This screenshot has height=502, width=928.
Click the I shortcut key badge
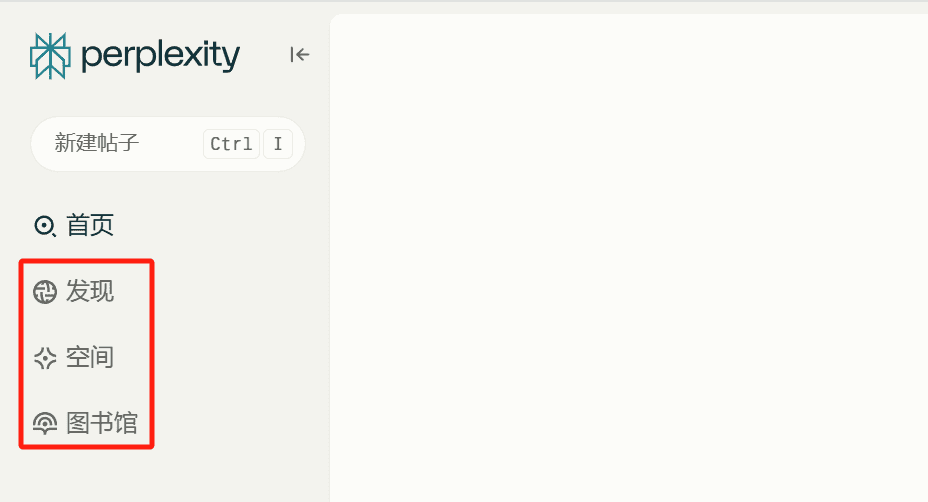point(277,144)
